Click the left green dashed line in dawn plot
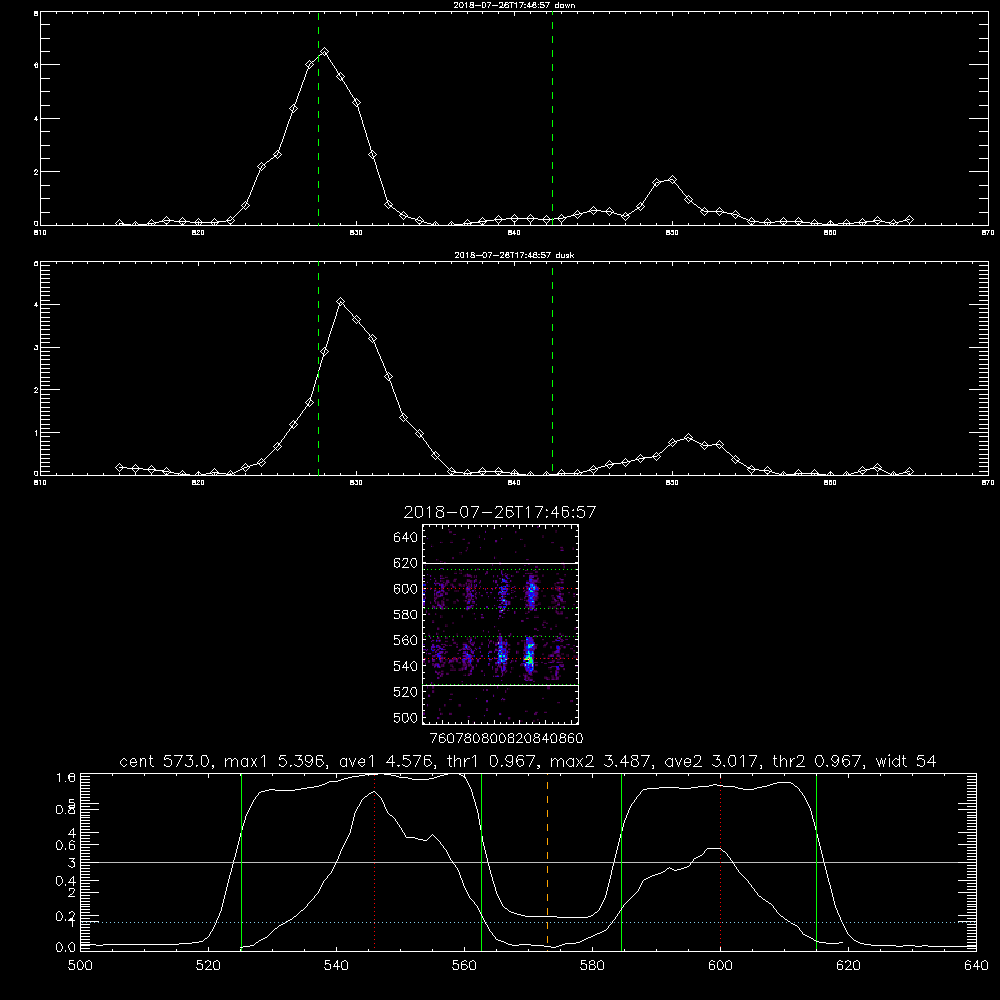Screen dimensions: 1000x1000 (318, 119)
